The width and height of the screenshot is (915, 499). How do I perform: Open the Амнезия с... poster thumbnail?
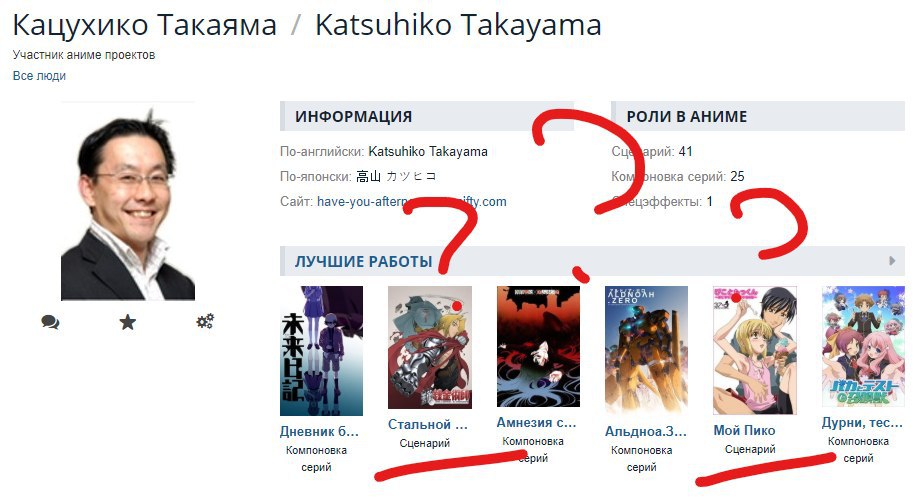point(538,346)
